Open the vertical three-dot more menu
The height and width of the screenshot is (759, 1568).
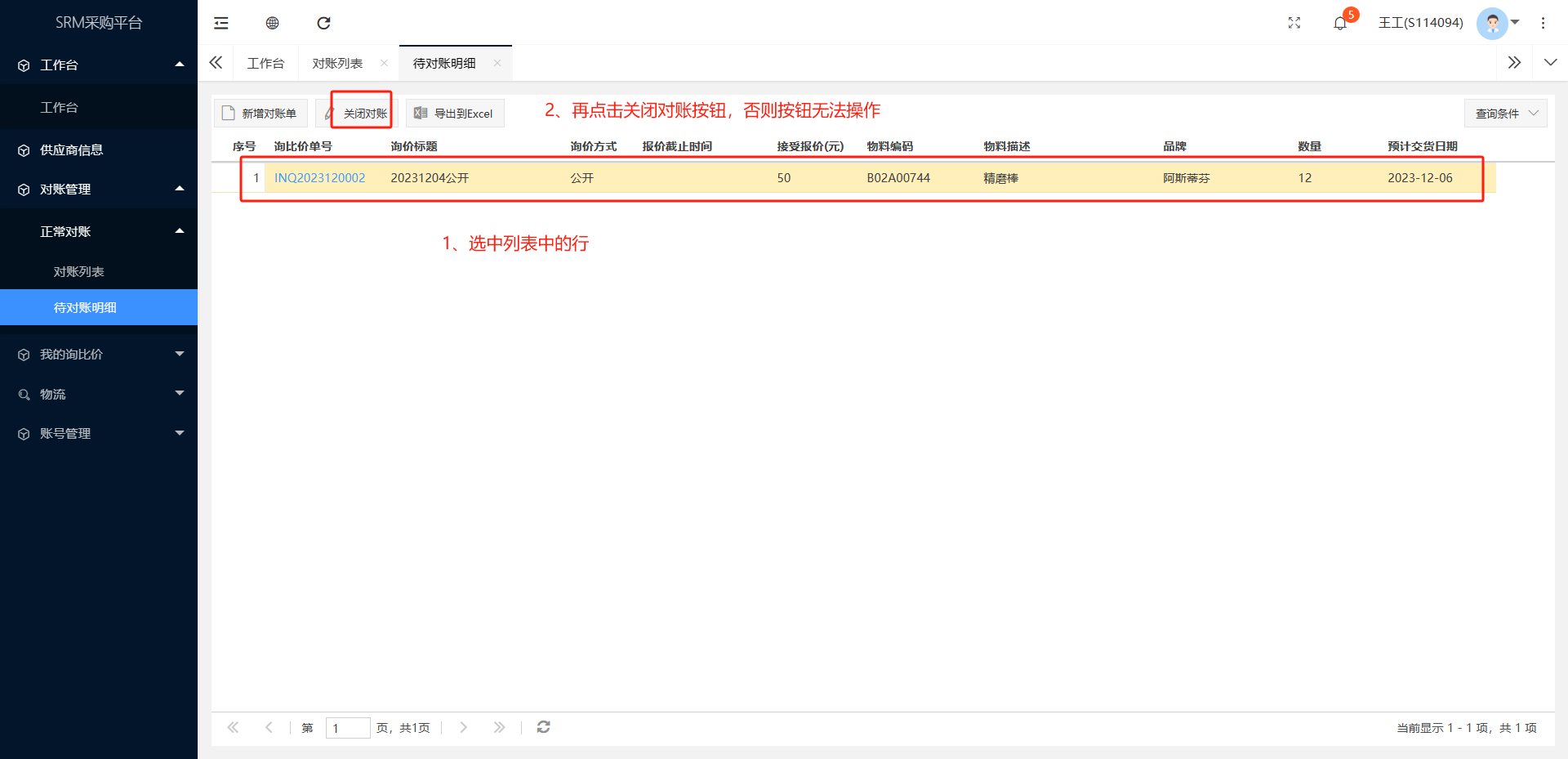point(1543,23)
